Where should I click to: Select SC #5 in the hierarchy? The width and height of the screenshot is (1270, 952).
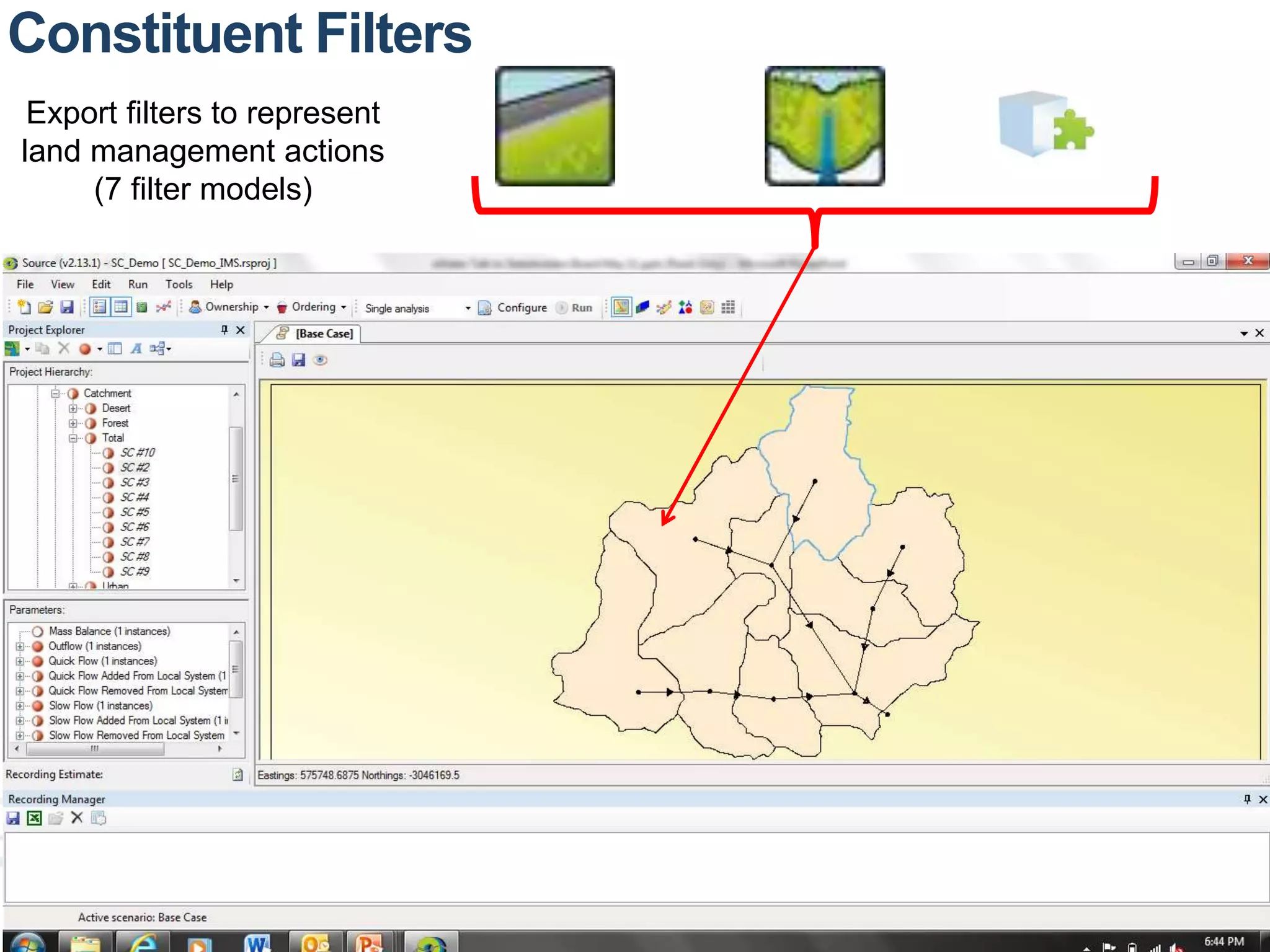pos(135,513)
